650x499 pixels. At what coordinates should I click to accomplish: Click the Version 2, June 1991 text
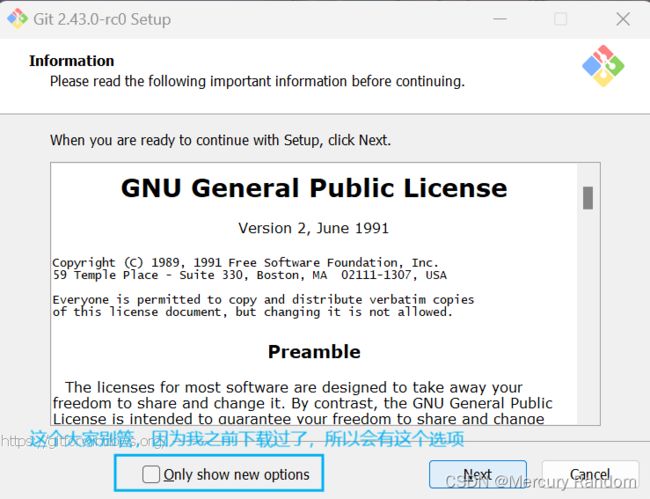pyautogui.click(x=313, y=228)
